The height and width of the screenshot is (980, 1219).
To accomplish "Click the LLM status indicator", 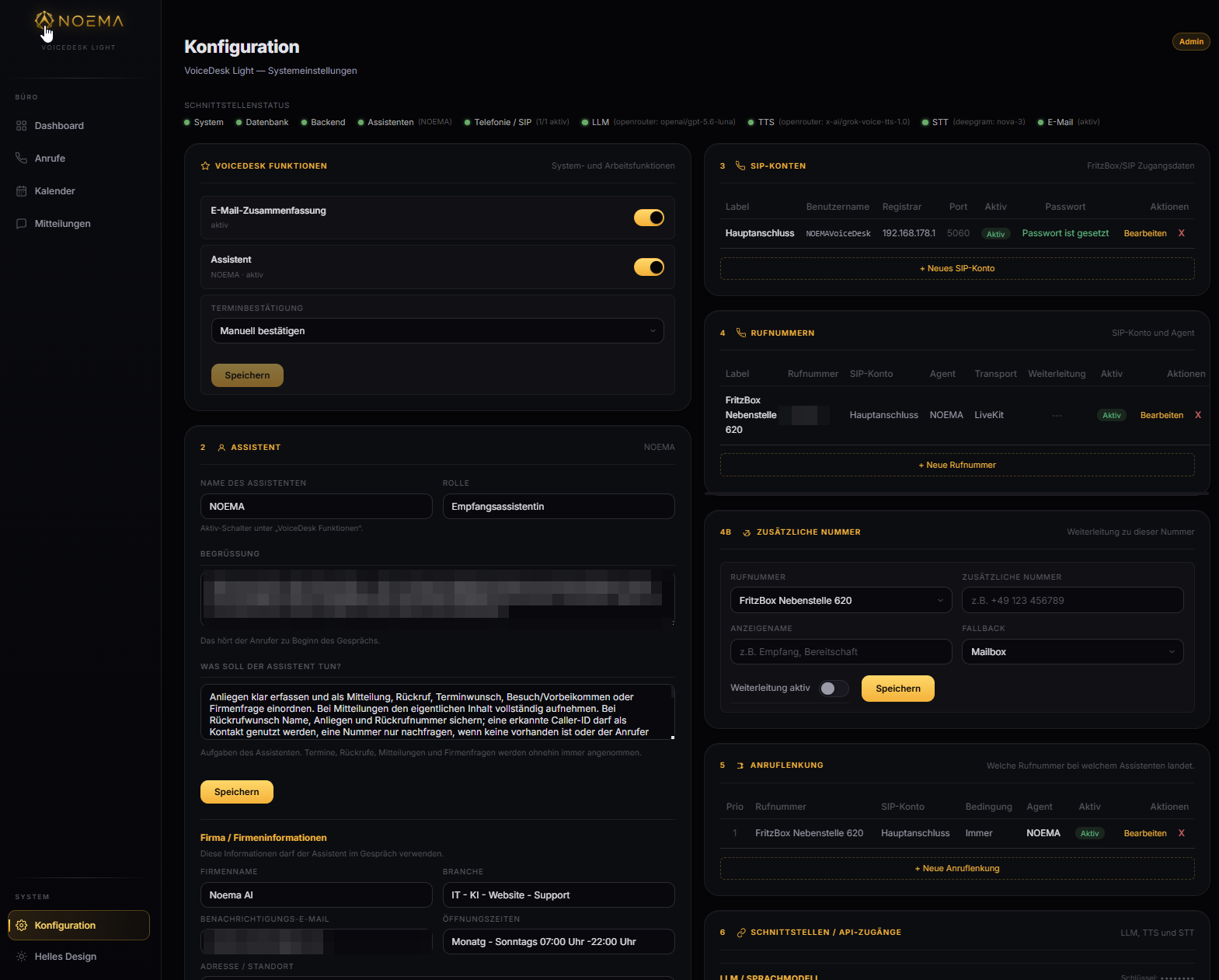I will [658, 123].
